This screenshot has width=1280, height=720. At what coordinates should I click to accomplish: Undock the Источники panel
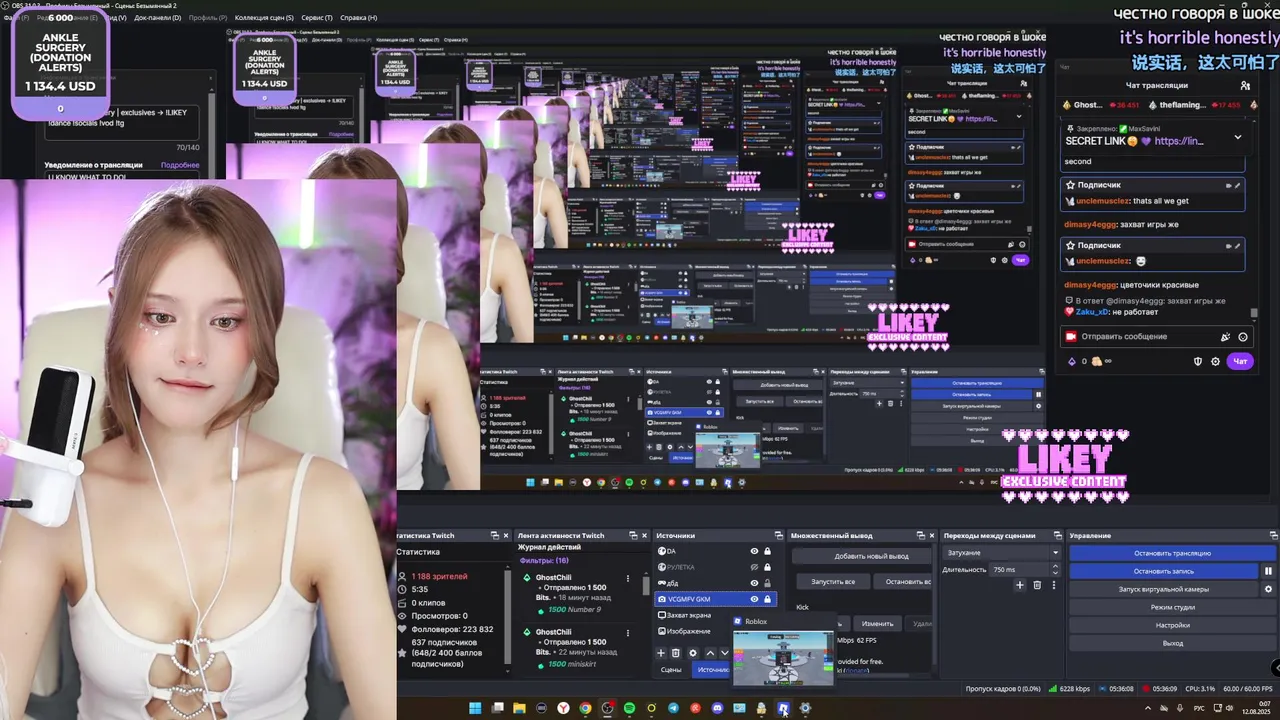tap(779, 535)
